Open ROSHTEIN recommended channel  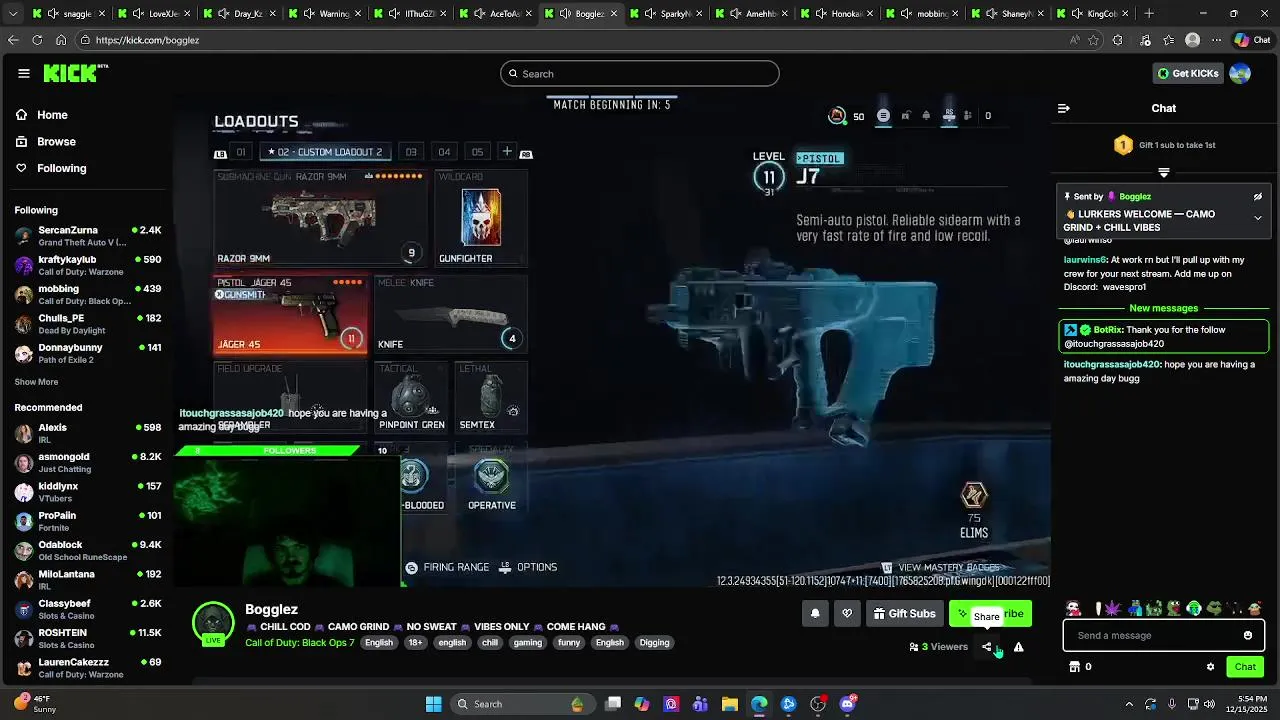(x=88, y=639)
